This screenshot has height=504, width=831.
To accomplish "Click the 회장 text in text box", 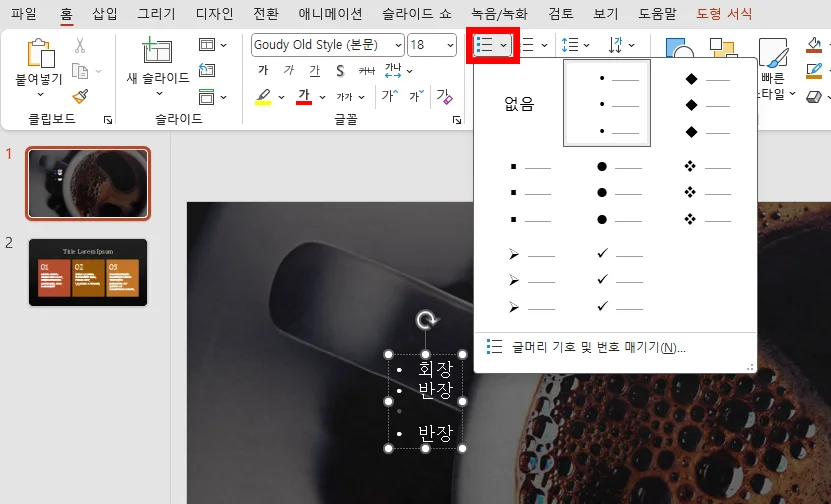I will (435, 369).
